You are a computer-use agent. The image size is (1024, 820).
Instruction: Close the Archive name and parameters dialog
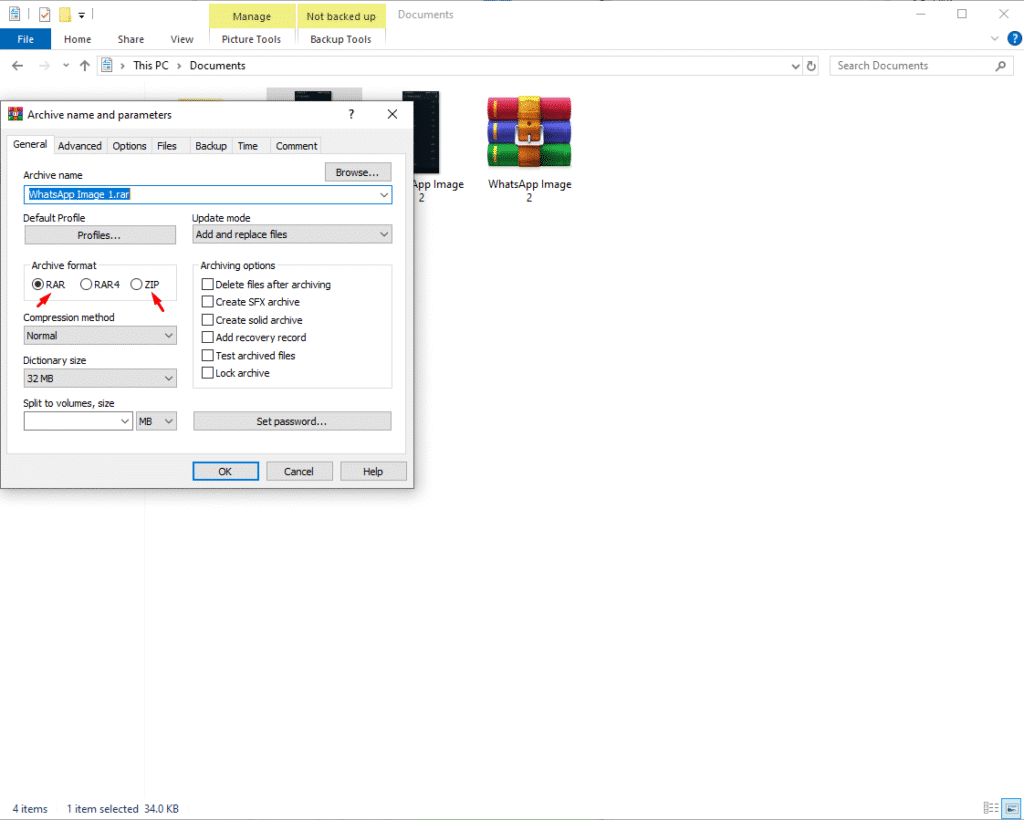[x=392, y=114]
